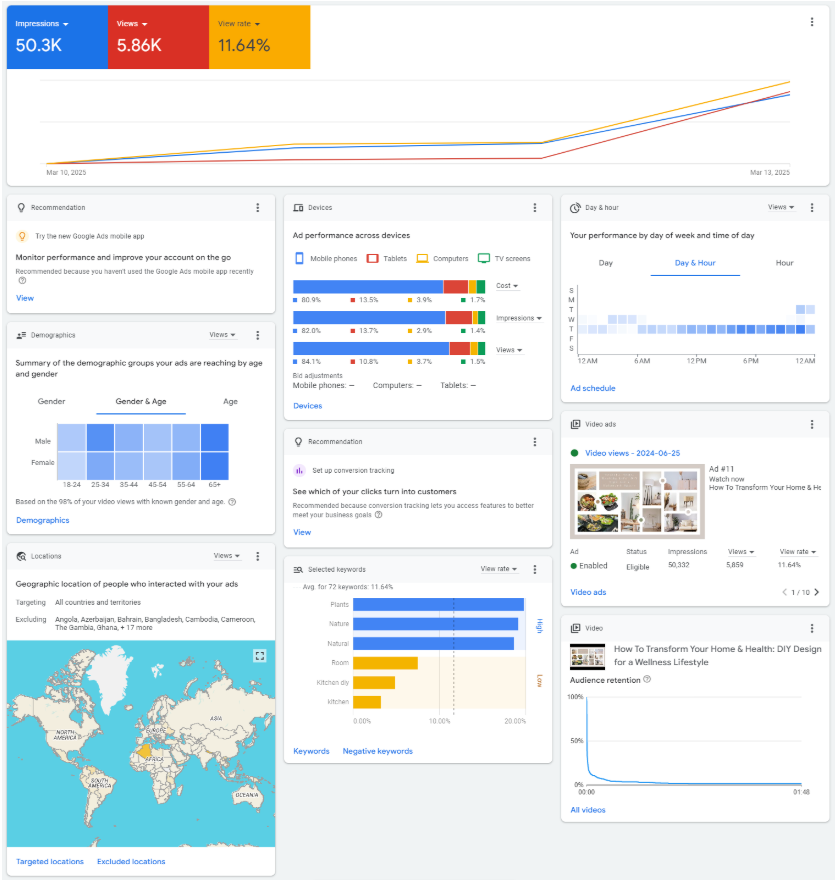Switch to the Gender tab in Demographics

click(52, 401)
